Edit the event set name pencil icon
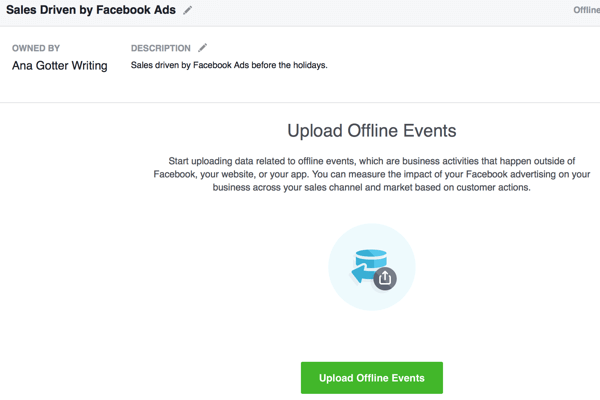This screenshot has width=600, height=400. pos(188,10)
